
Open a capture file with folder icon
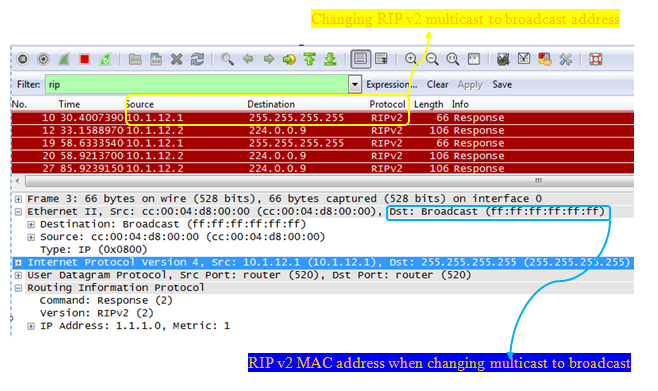coord(135,59)
